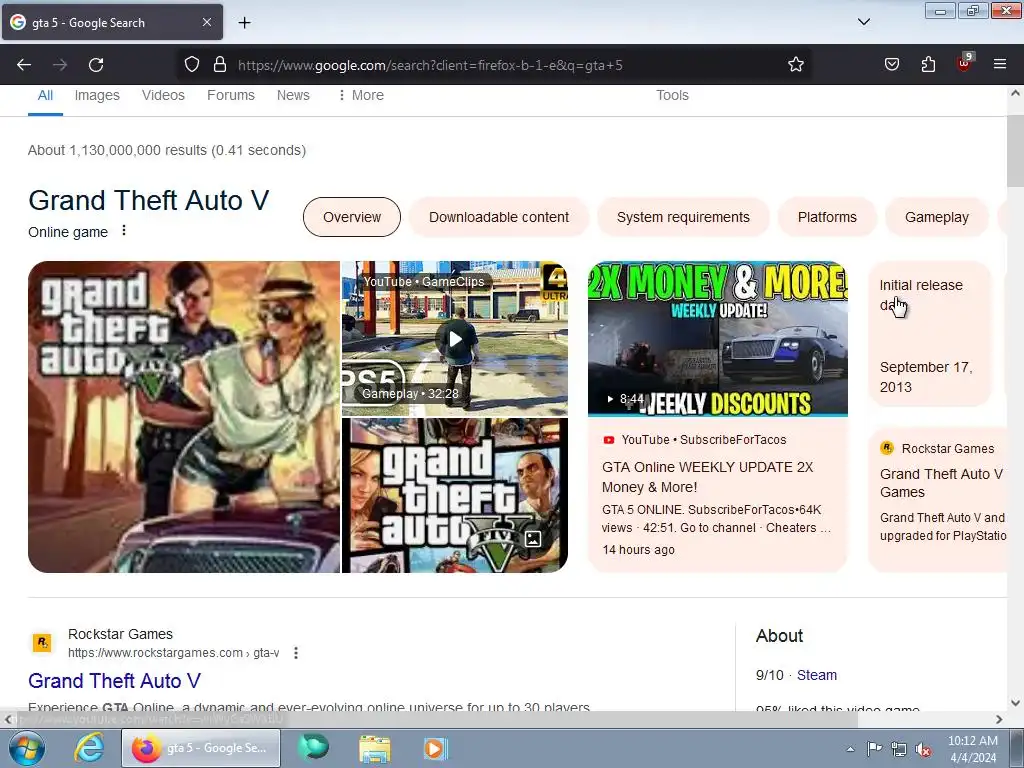Close the gta 5 Google Search tab
The width and height of the screenshot is (1024, 768).
[206, 22]
